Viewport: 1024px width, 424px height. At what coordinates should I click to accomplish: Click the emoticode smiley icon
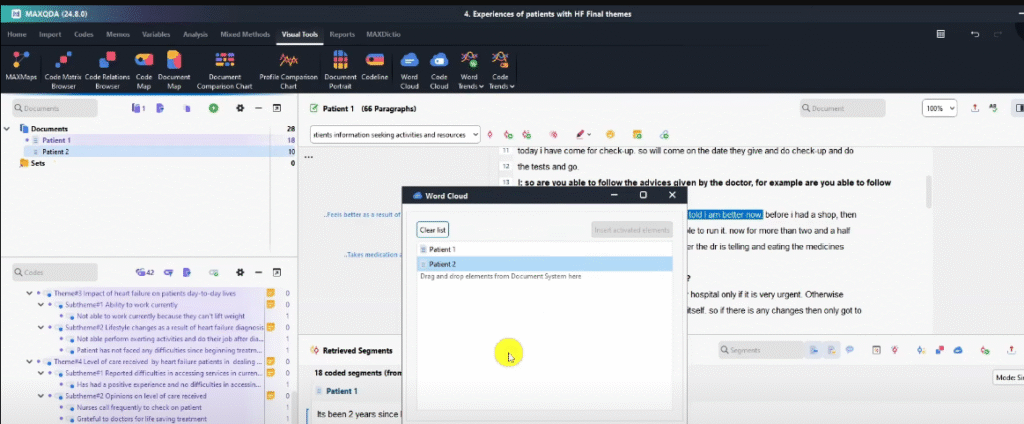click(610, 135)
